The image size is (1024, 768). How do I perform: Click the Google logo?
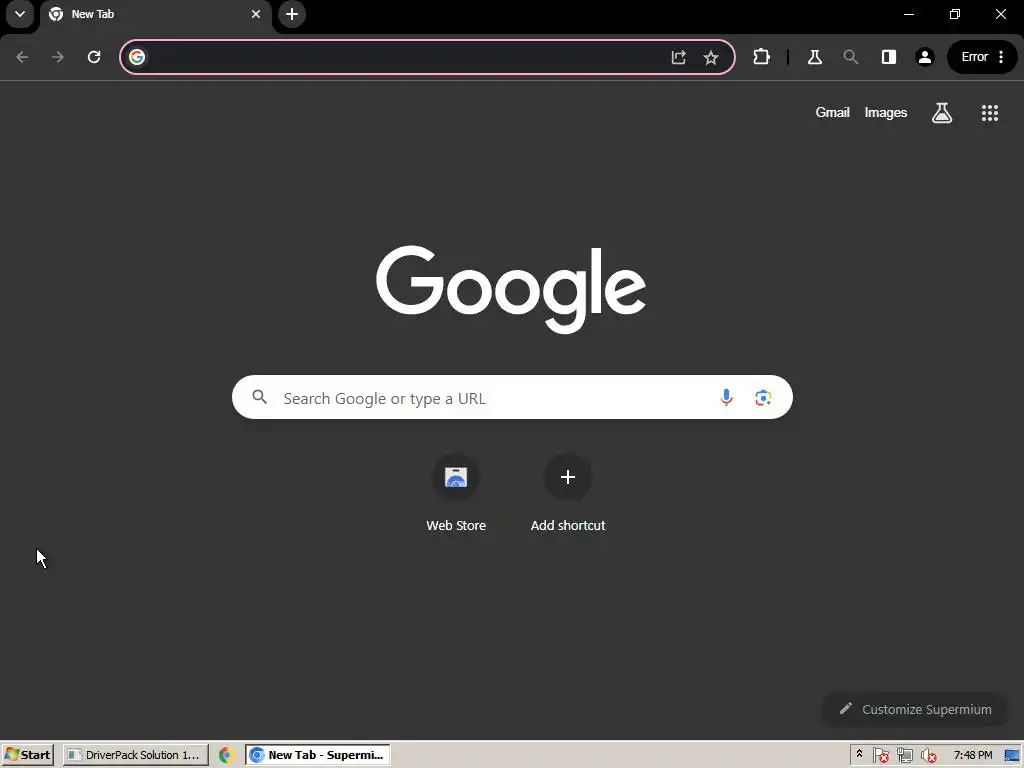coord(511,289)
